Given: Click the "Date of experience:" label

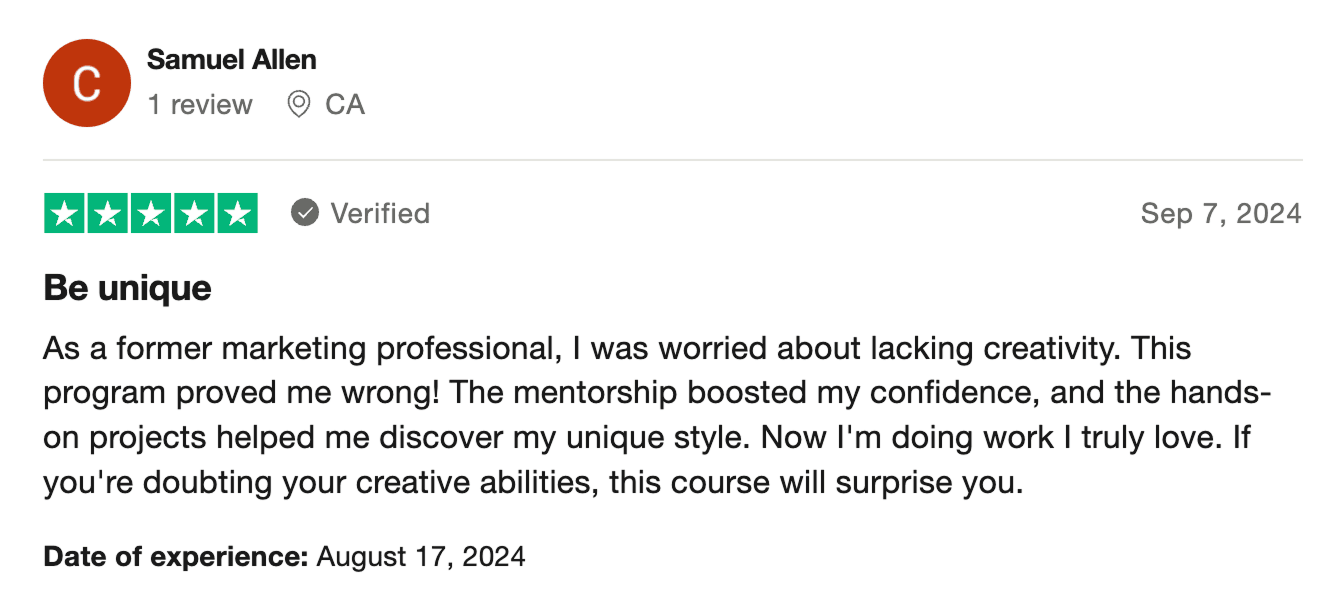Looking at the screenshot, I should tap(176, 556).
